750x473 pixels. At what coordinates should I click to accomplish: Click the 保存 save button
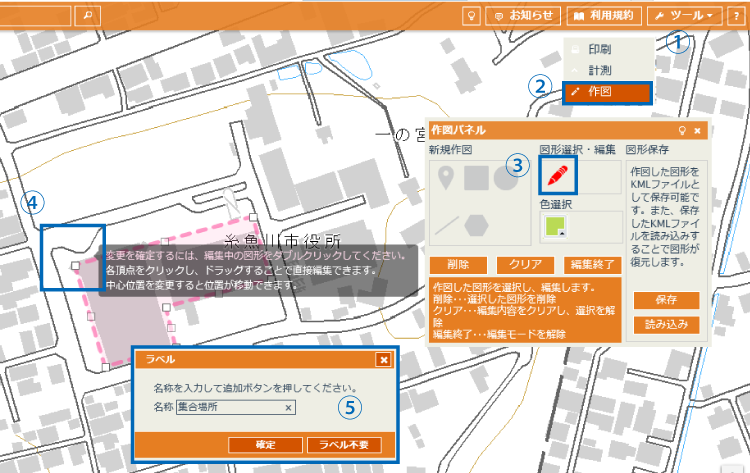pos(666,300)
